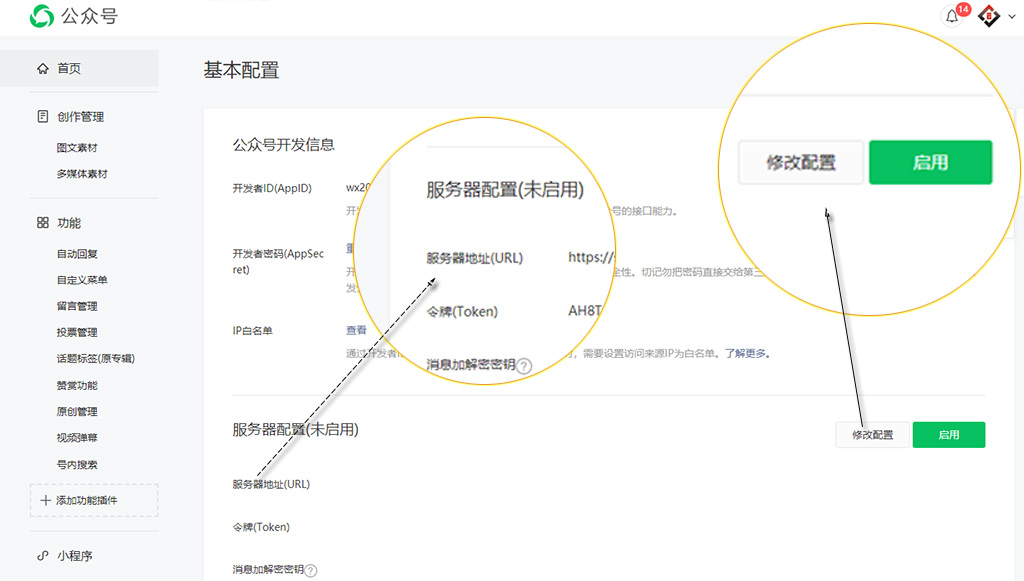Open 视频弹幕 in the sidebar
The width and height of the screenshot is (1024, 581).
(x=77, y=437)
